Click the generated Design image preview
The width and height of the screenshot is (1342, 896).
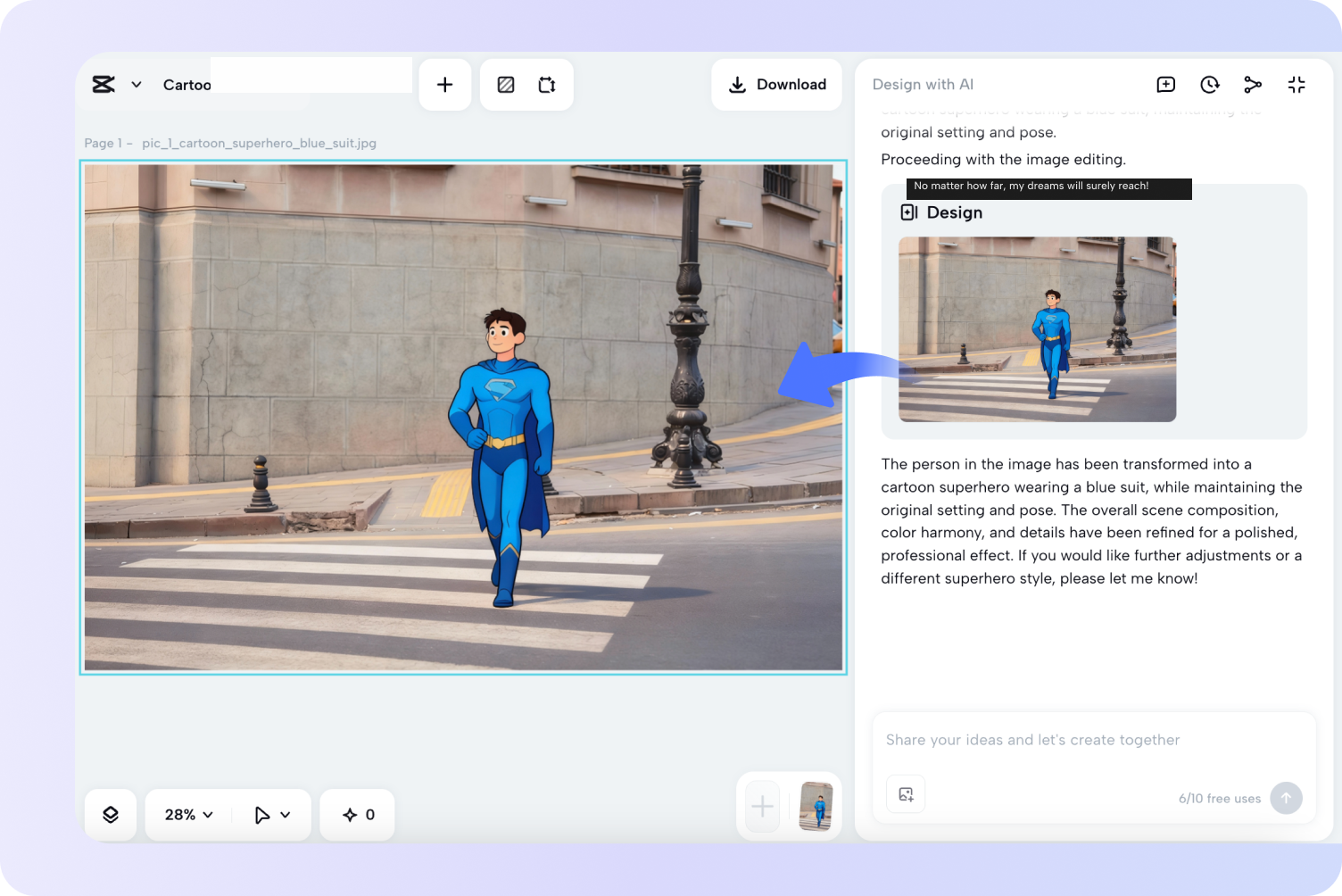[x=1037, y=329]
